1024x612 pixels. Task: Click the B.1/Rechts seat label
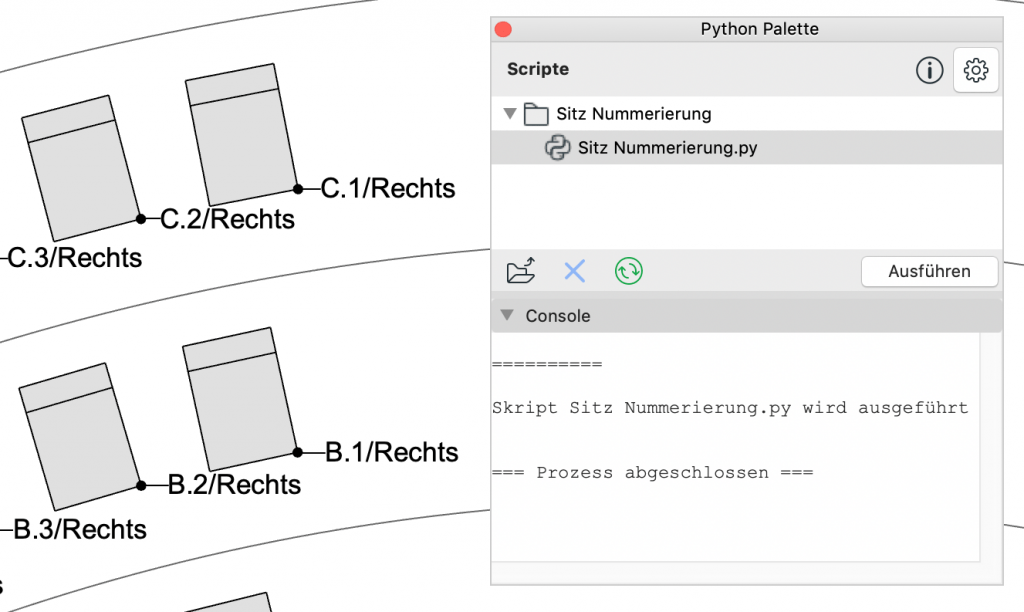click(x=392, y=452)
